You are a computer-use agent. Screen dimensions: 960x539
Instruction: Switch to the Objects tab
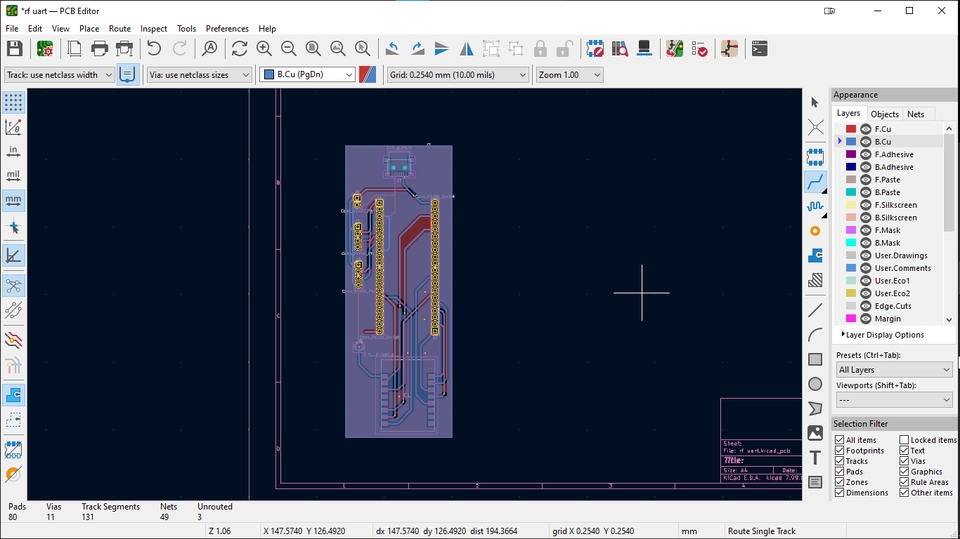pos(884,114)
